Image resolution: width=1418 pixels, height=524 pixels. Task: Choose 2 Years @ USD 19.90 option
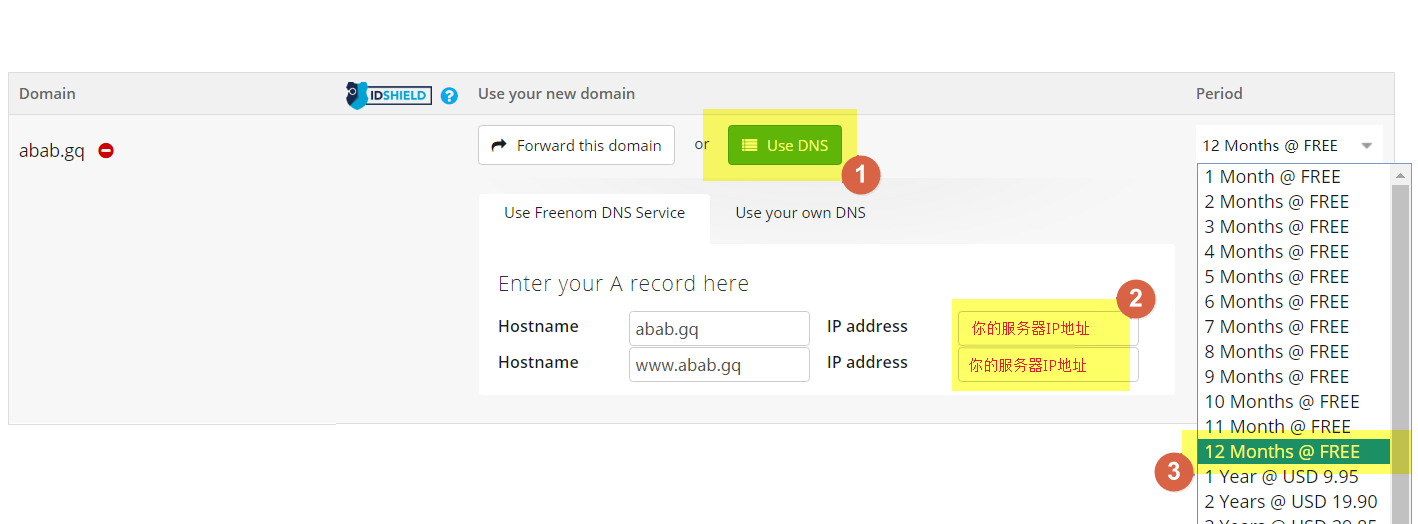(1290, 502)
